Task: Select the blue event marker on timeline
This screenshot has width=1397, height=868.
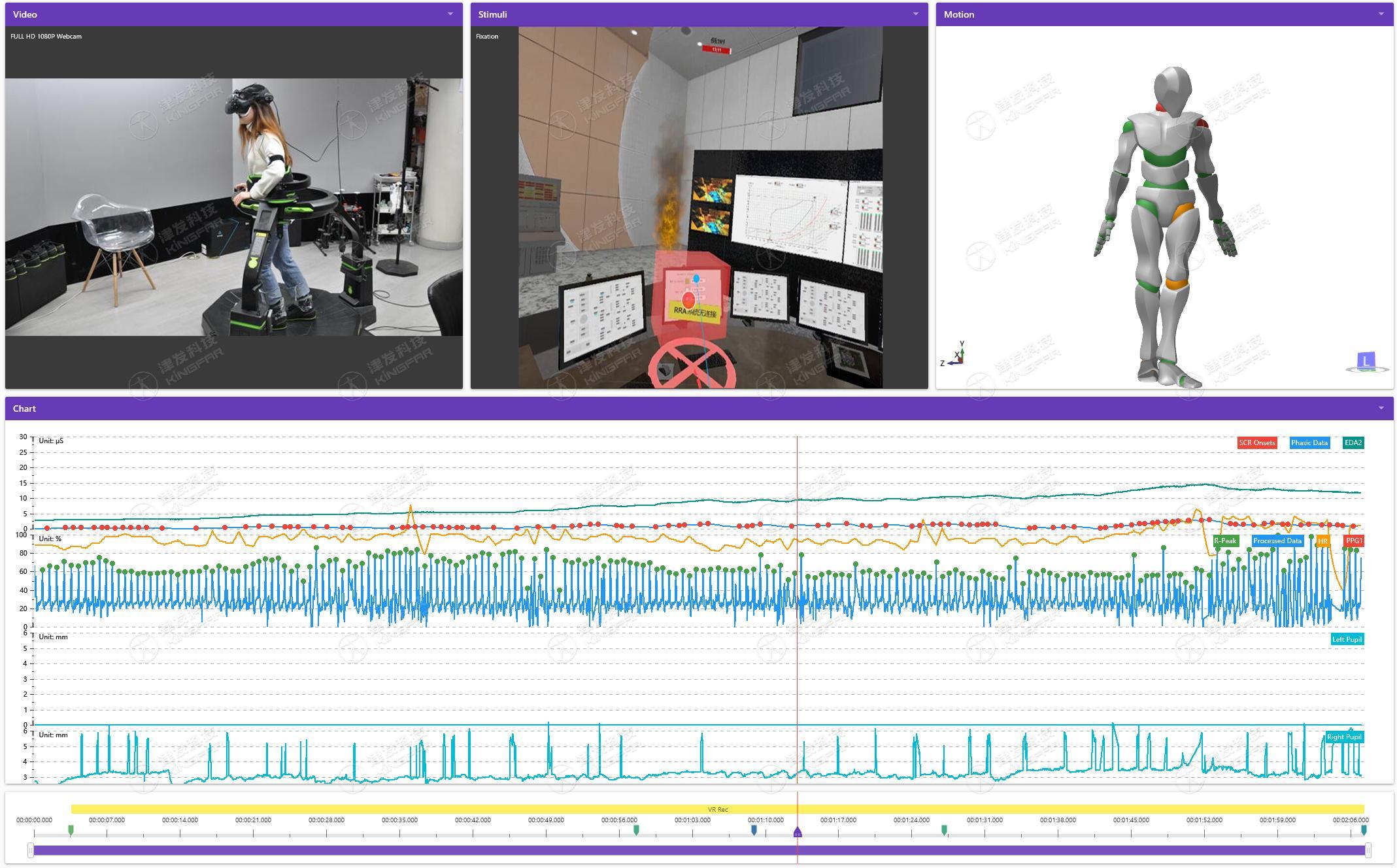Action: (x=754, y=829)
